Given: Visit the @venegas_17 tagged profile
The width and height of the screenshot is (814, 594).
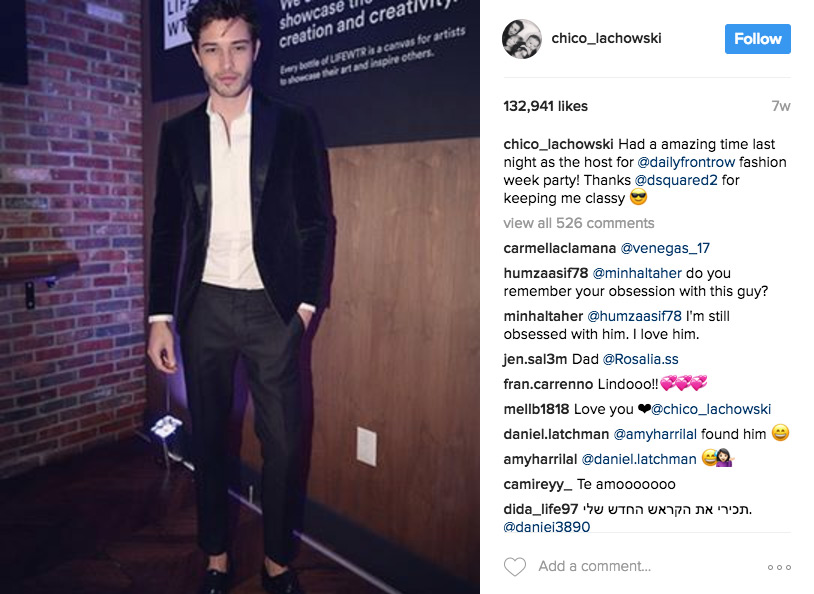Looking at the screenshot, I should tap(665, 248).
